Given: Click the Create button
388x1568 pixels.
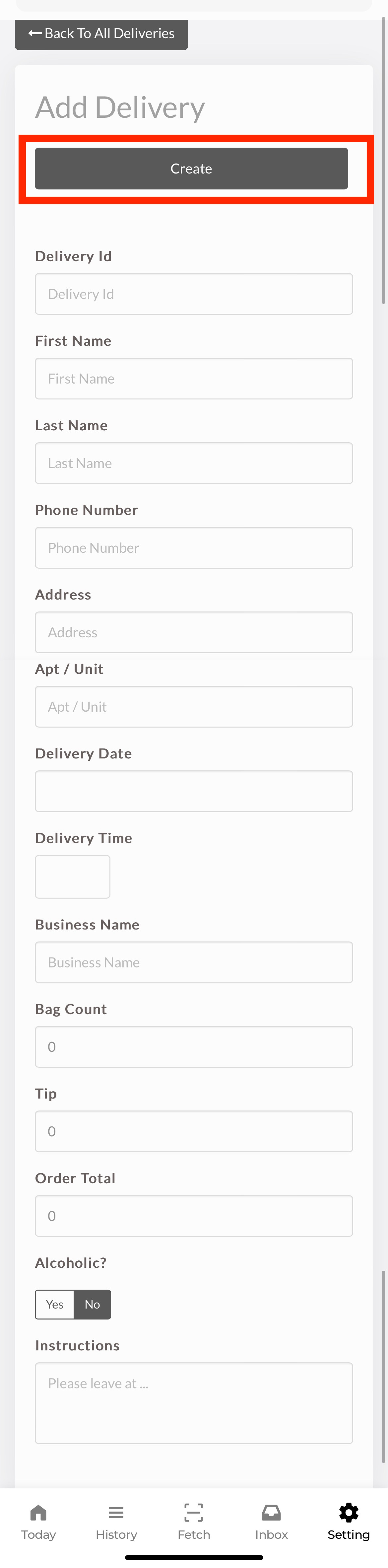Looking at the screenshot, I should (x=192, y=169).
